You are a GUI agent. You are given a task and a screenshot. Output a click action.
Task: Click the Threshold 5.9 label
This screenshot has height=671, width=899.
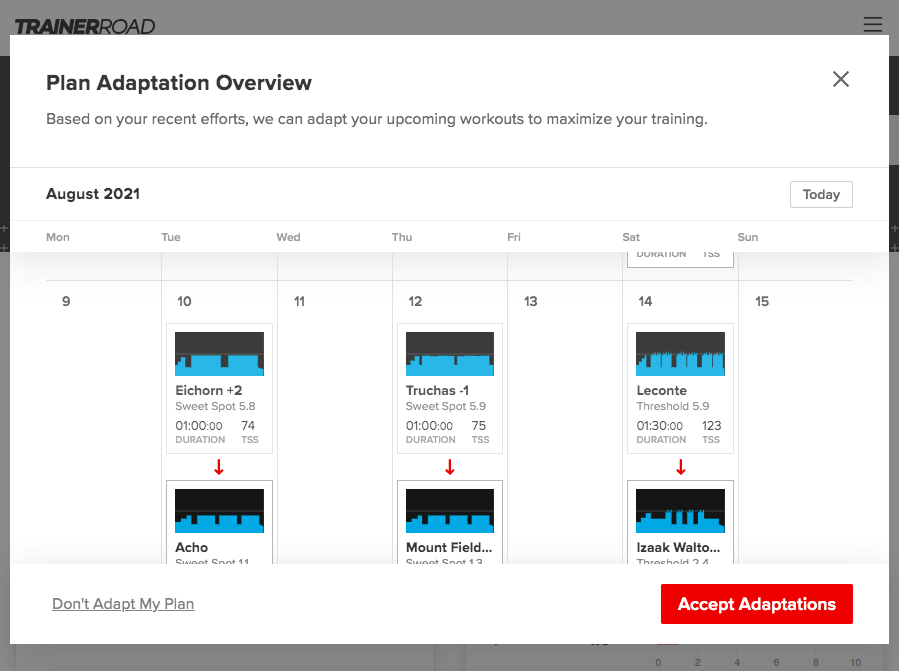tap(673, 406)
